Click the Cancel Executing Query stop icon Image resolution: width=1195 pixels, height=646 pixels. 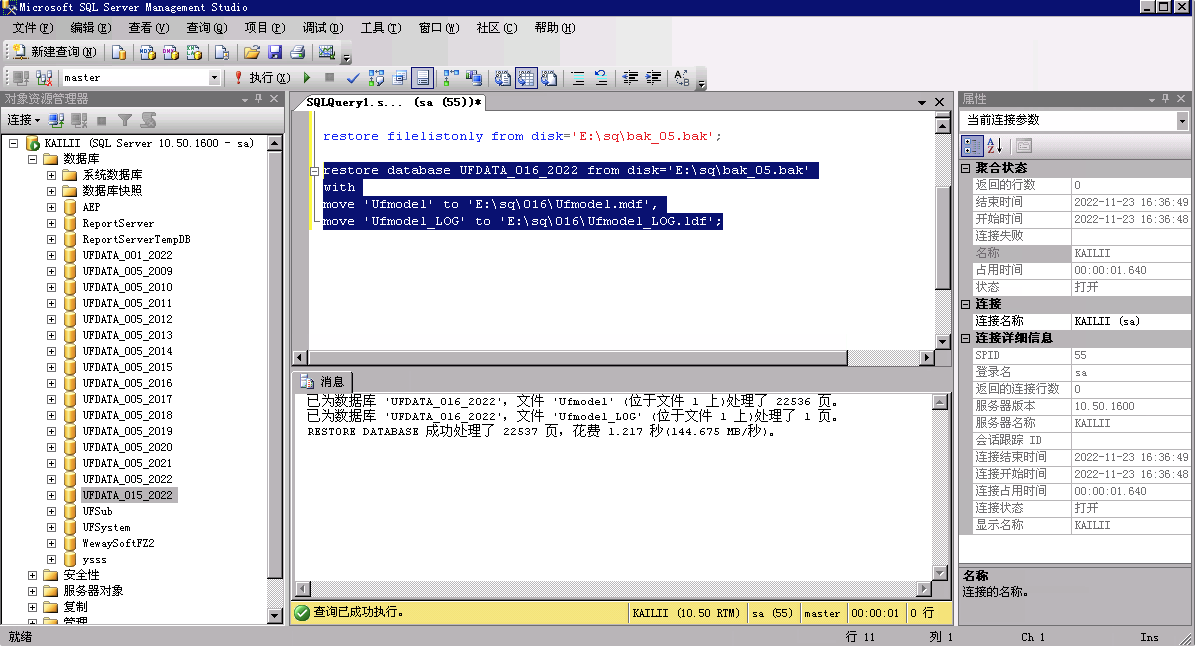329,78
